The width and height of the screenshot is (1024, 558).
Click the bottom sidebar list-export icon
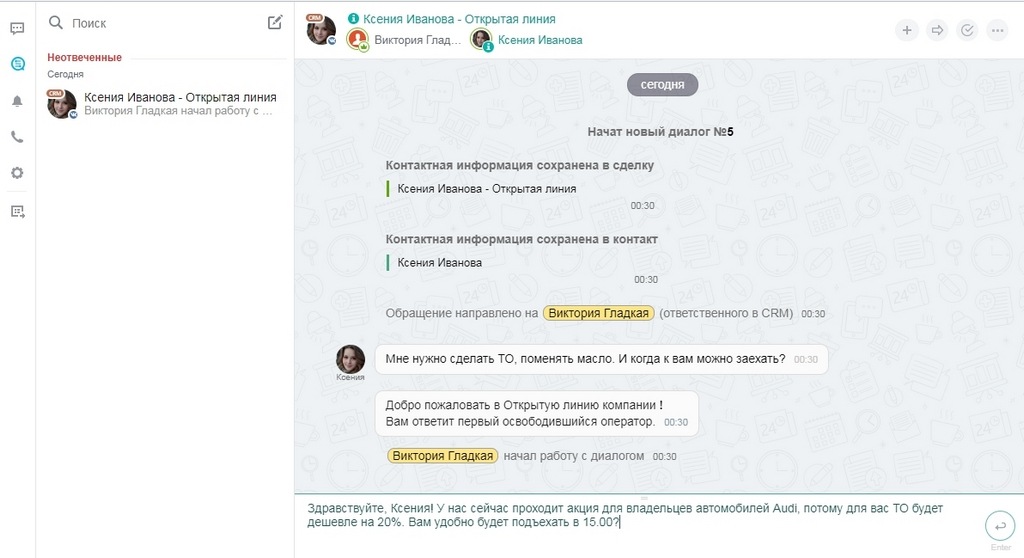click(18, 211)
